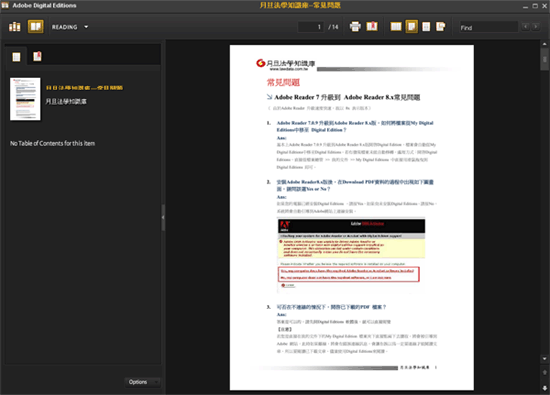Click the yellow book title link

click(x=85, y=88)
